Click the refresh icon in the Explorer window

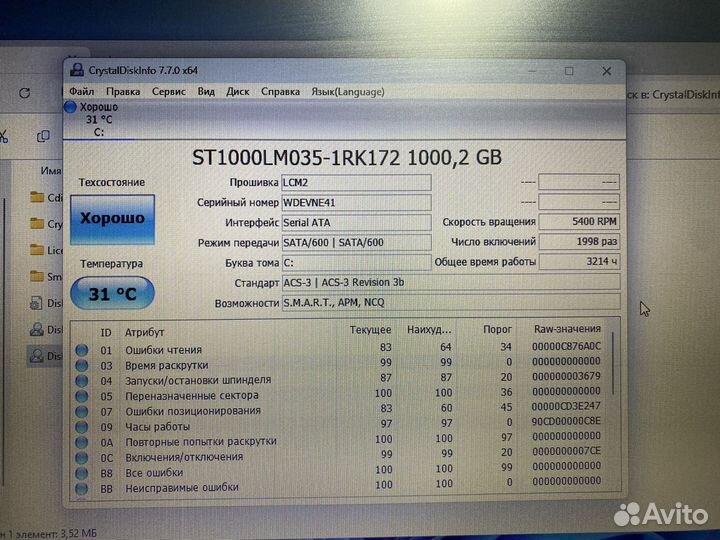click(24, 93)
